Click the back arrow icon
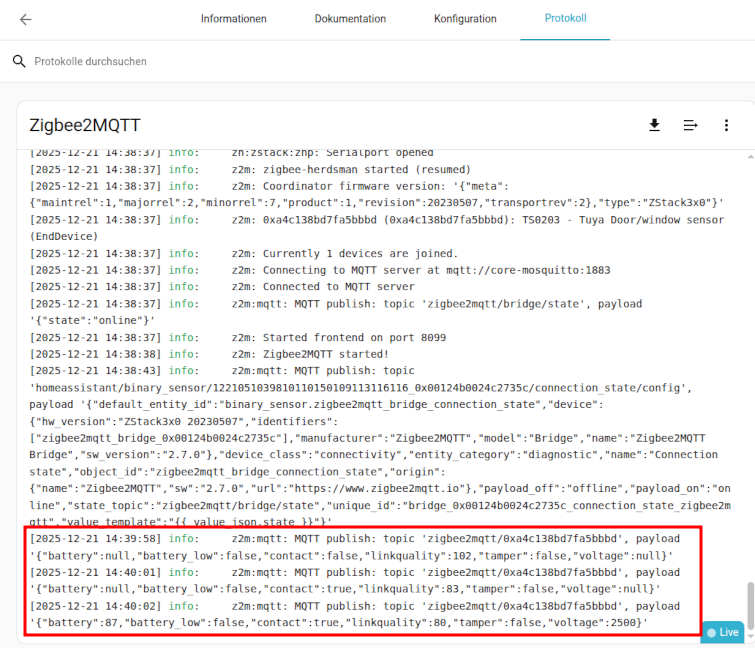The height and width of the screenshot is (648, 755). pyautogui.click(x=26, y=19)
